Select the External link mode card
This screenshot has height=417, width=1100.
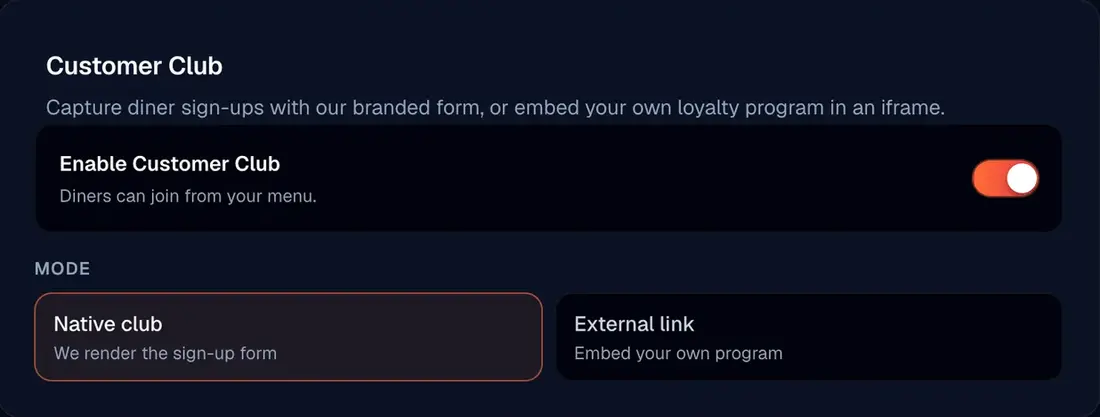coord(809,337)
